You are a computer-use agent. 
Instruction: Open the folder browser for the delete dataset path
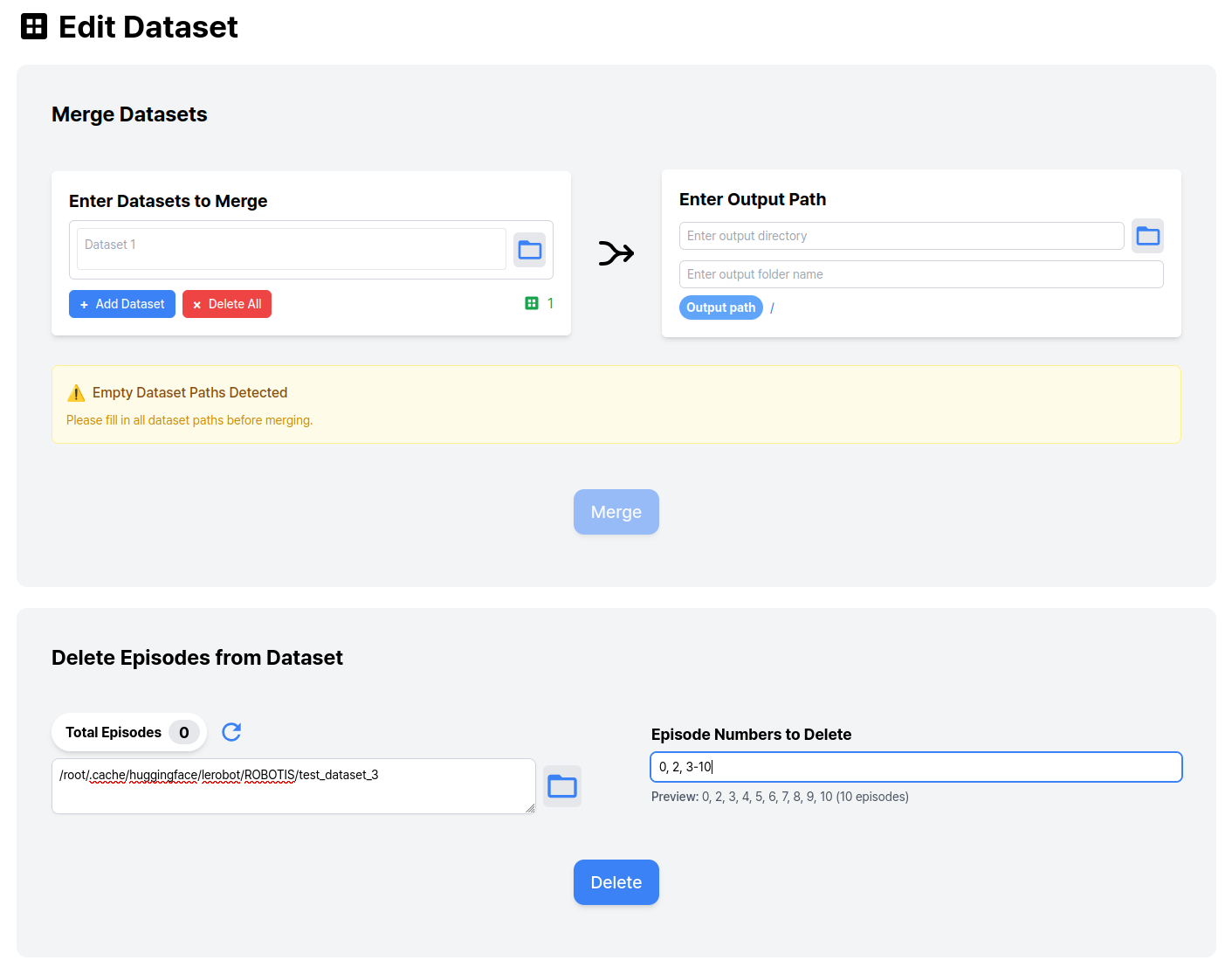point(562,785)
